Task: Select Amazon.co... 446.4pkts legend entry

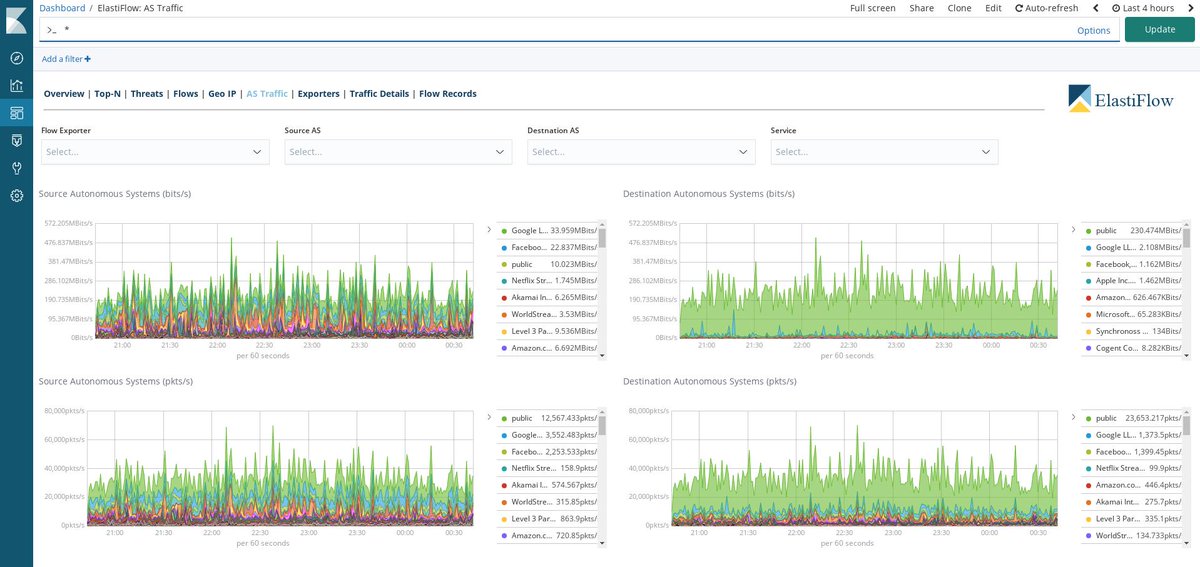Action: point(1131,485)
